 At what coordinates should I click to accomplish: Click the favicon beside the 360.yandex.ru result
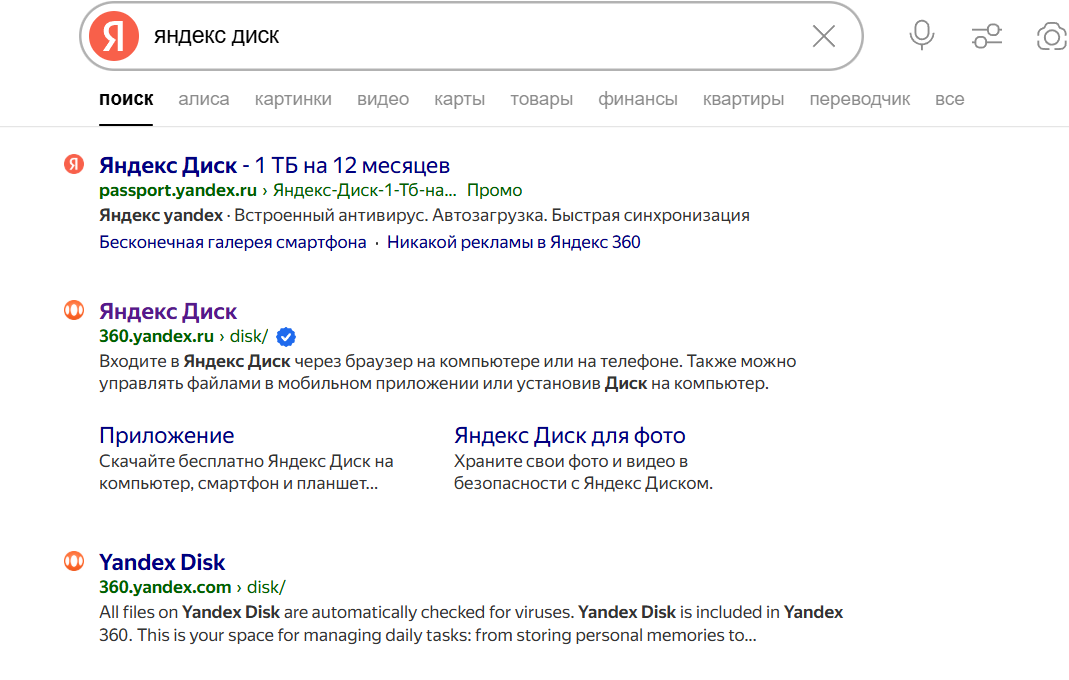[74, 310]
